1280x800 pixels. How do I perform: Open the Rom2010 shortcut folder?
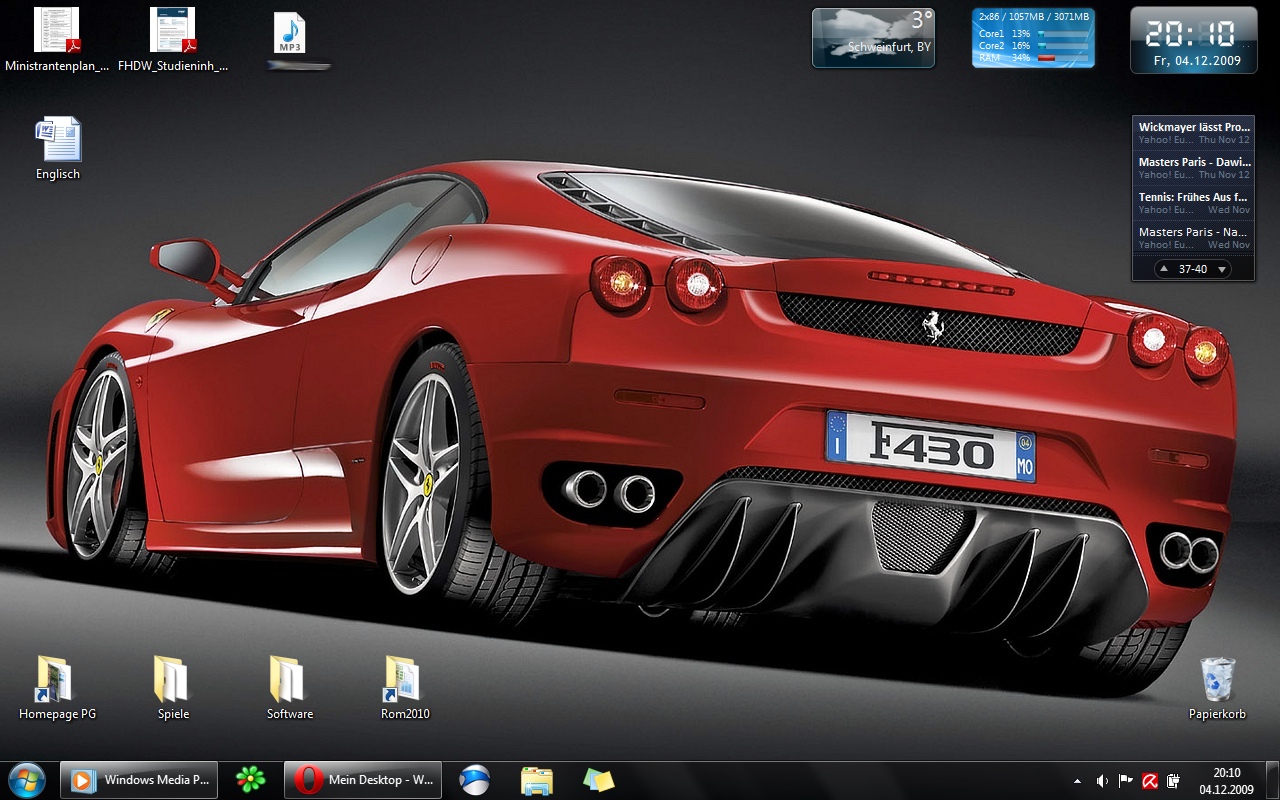pyautogui.click(x=405, y=680)
